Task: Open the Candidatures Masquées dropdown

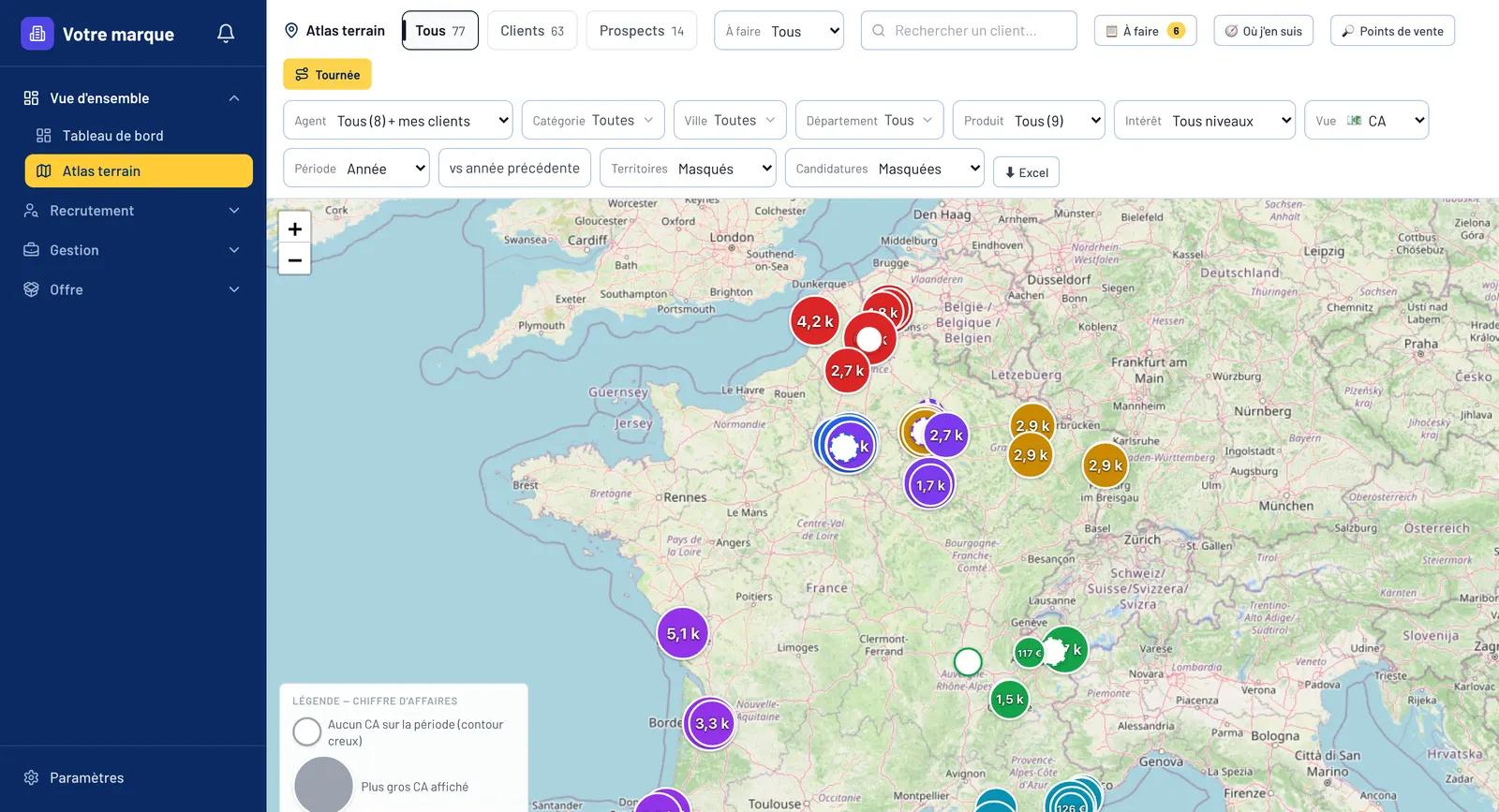Action: coord(884,169)
